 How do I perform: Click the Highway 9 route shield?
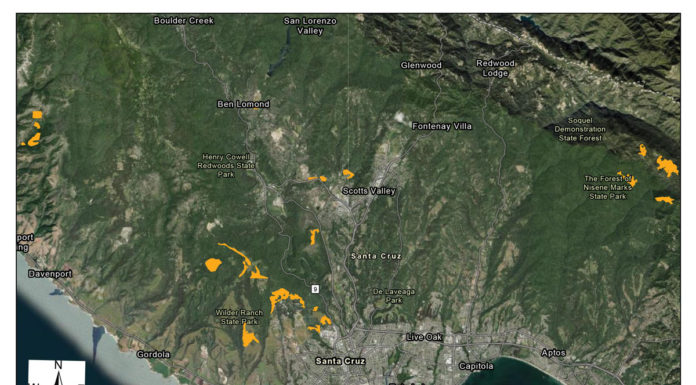(x=315, y=289)
